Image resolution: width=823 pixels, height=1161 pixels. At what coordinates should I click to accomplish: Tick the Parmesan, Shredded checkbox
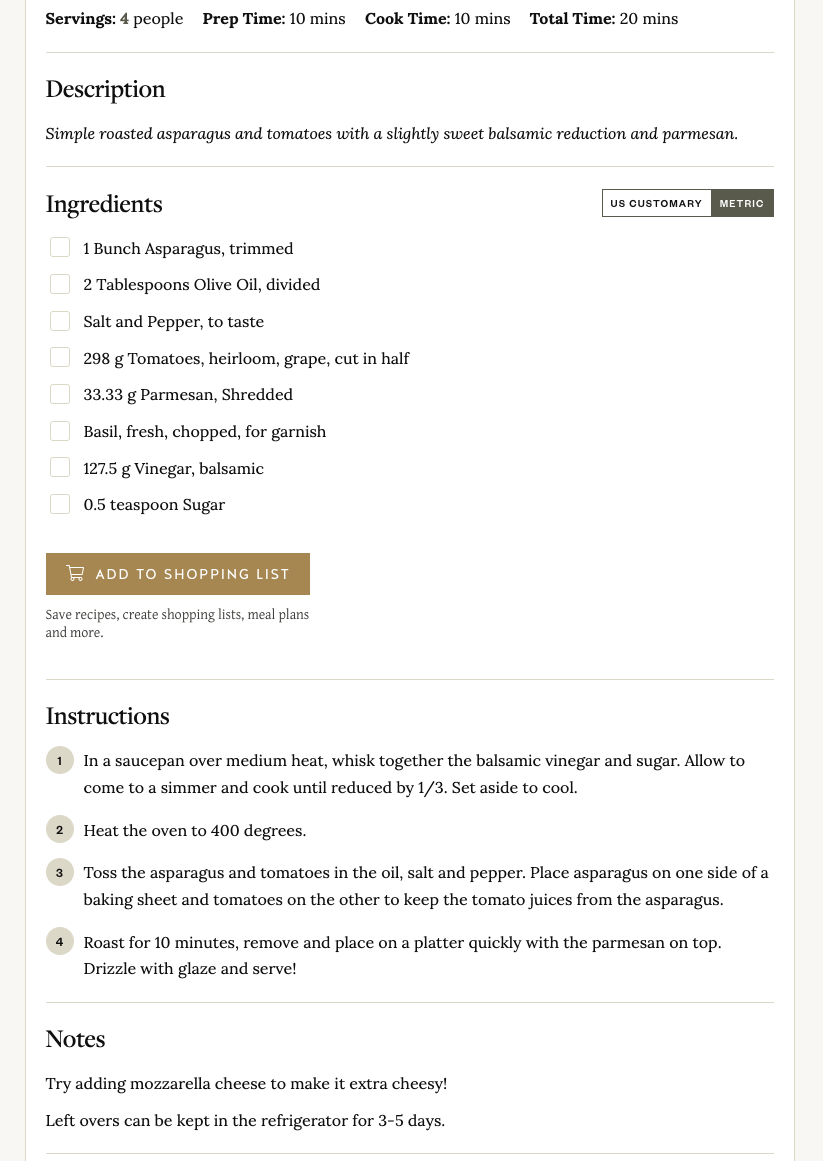coord(60,394)
